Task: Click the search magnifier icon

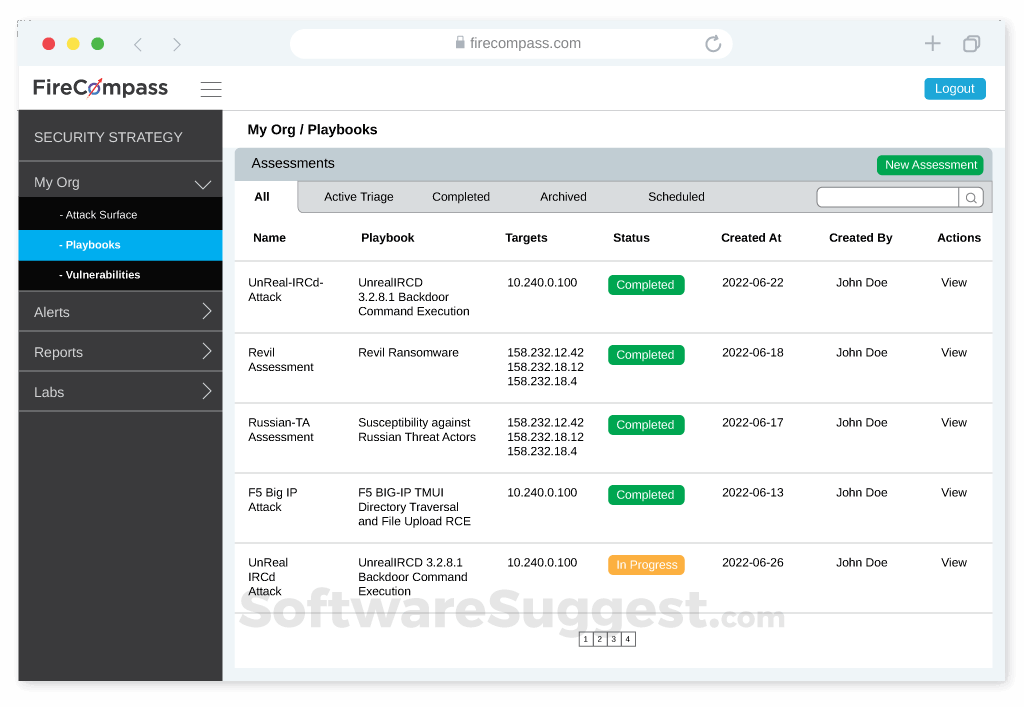Action: pyautogui.click(x=971, y=198)
